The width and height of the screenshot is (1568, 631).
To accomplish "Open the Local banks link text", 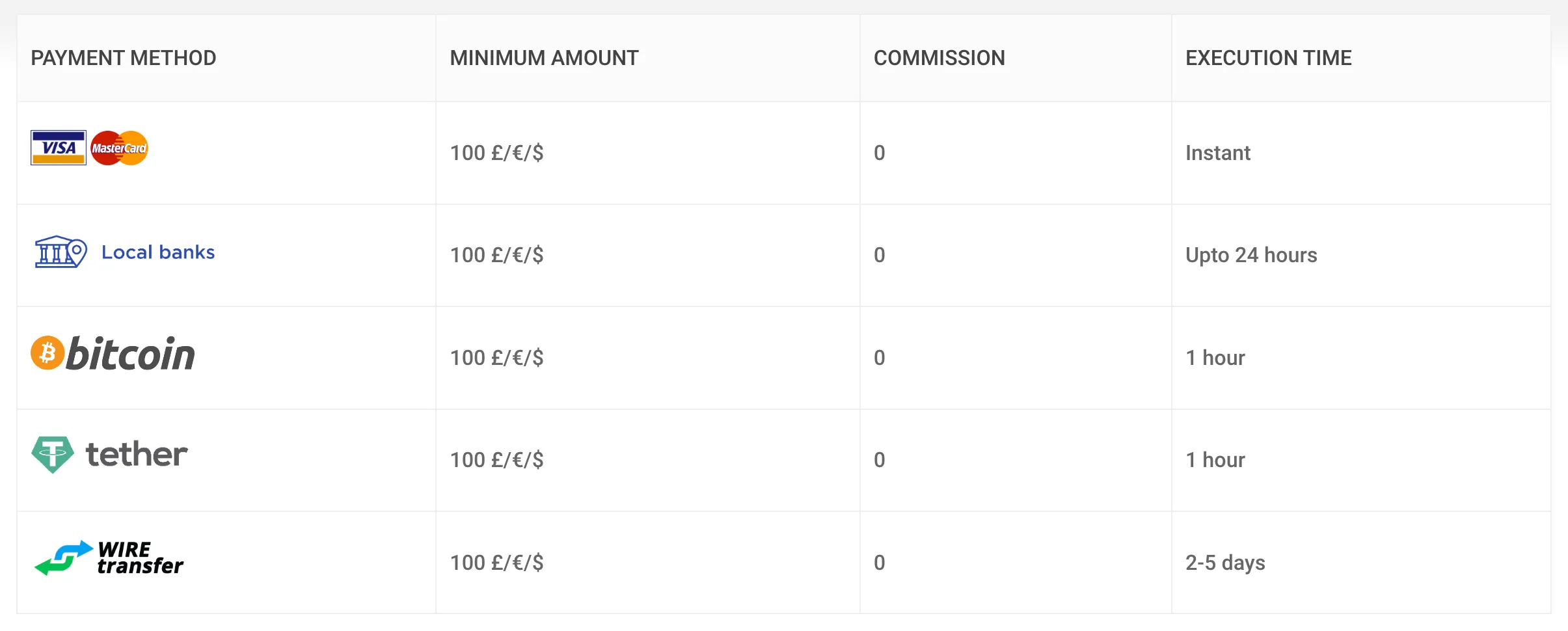I will [x=158, y=252].
